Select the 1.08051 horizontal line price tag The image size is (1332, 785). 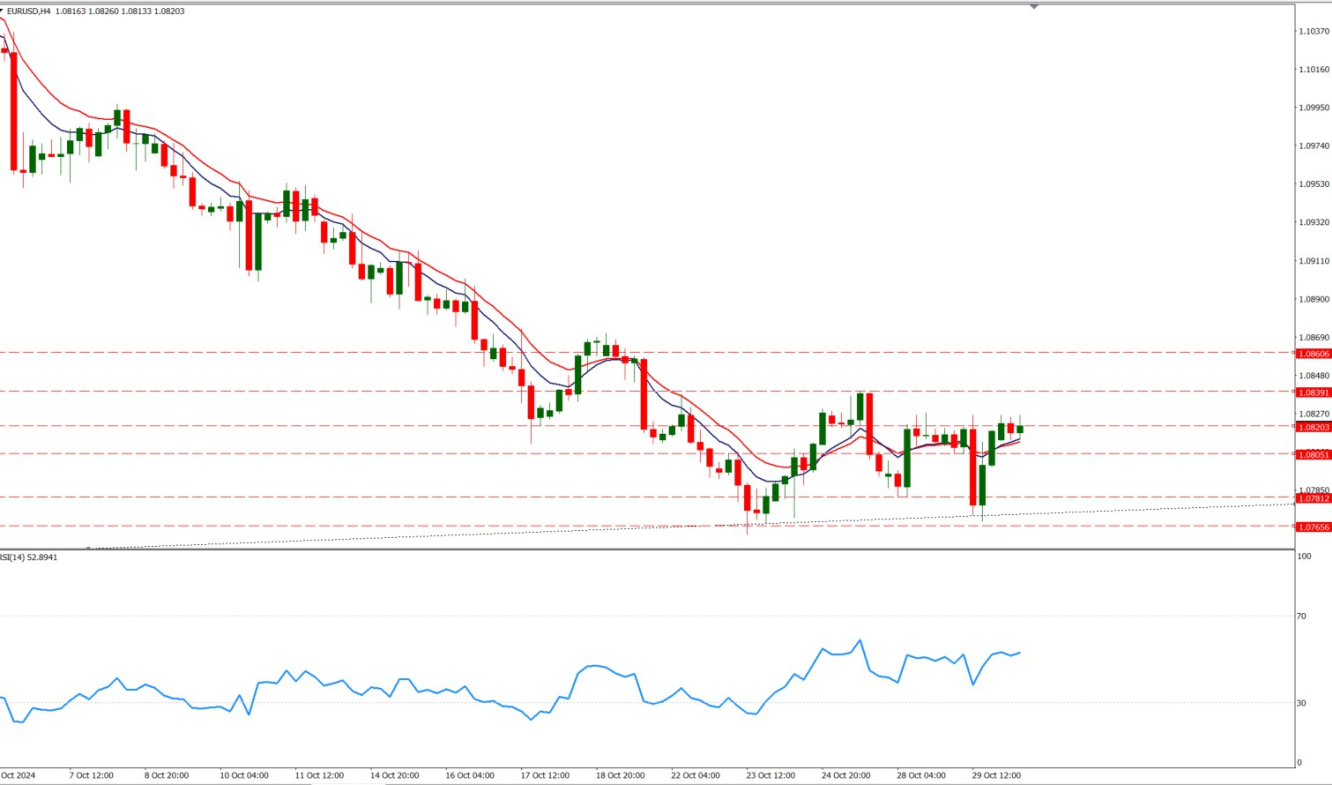[x=1313, y=454]
